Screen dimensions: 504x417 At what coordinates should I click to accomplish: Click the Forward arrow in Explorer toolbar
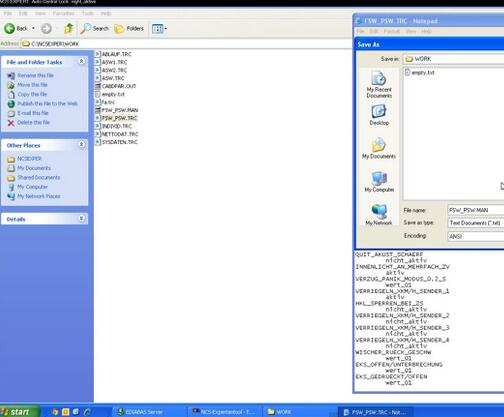46,29
